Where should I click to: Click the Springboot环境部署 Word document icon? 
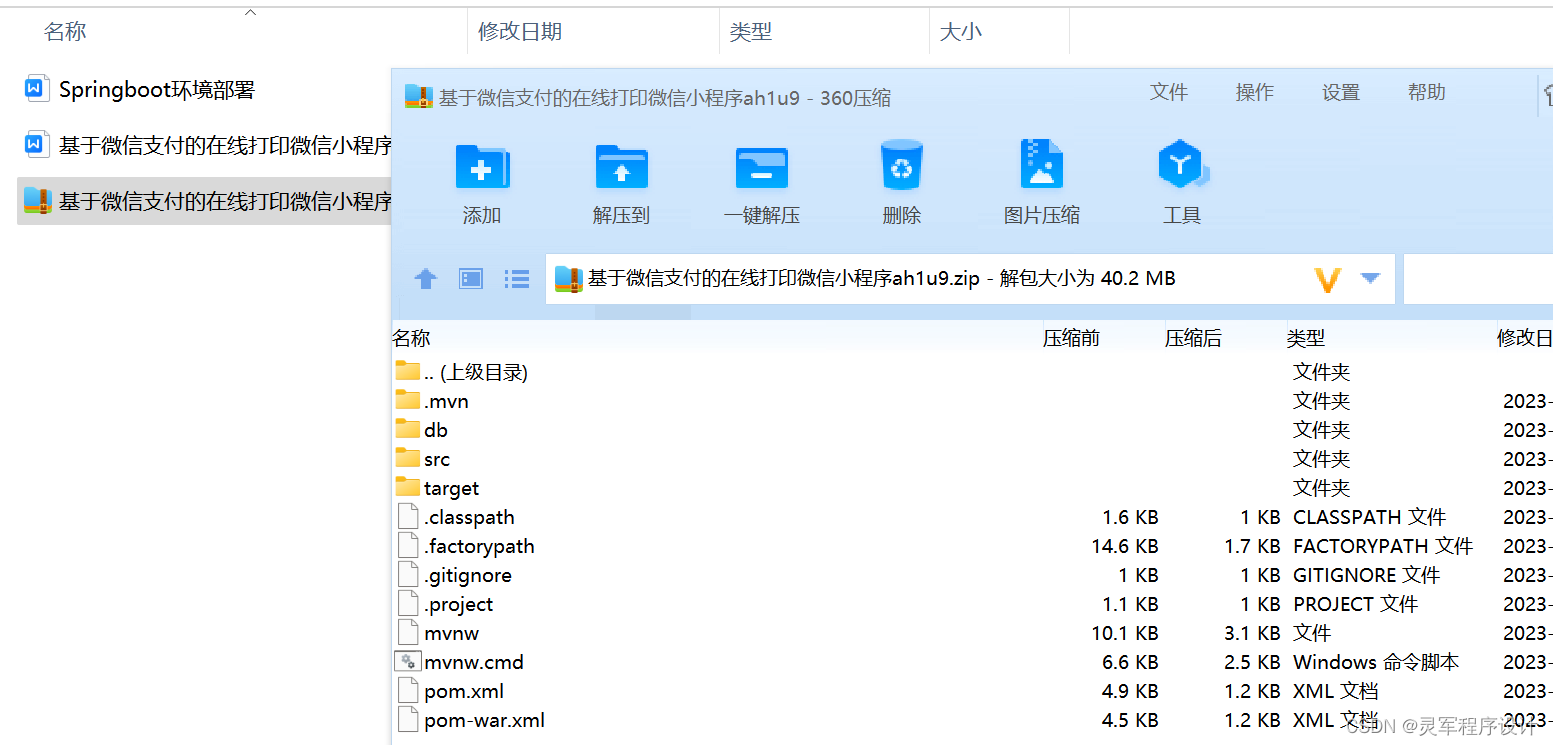click(36, 88)
